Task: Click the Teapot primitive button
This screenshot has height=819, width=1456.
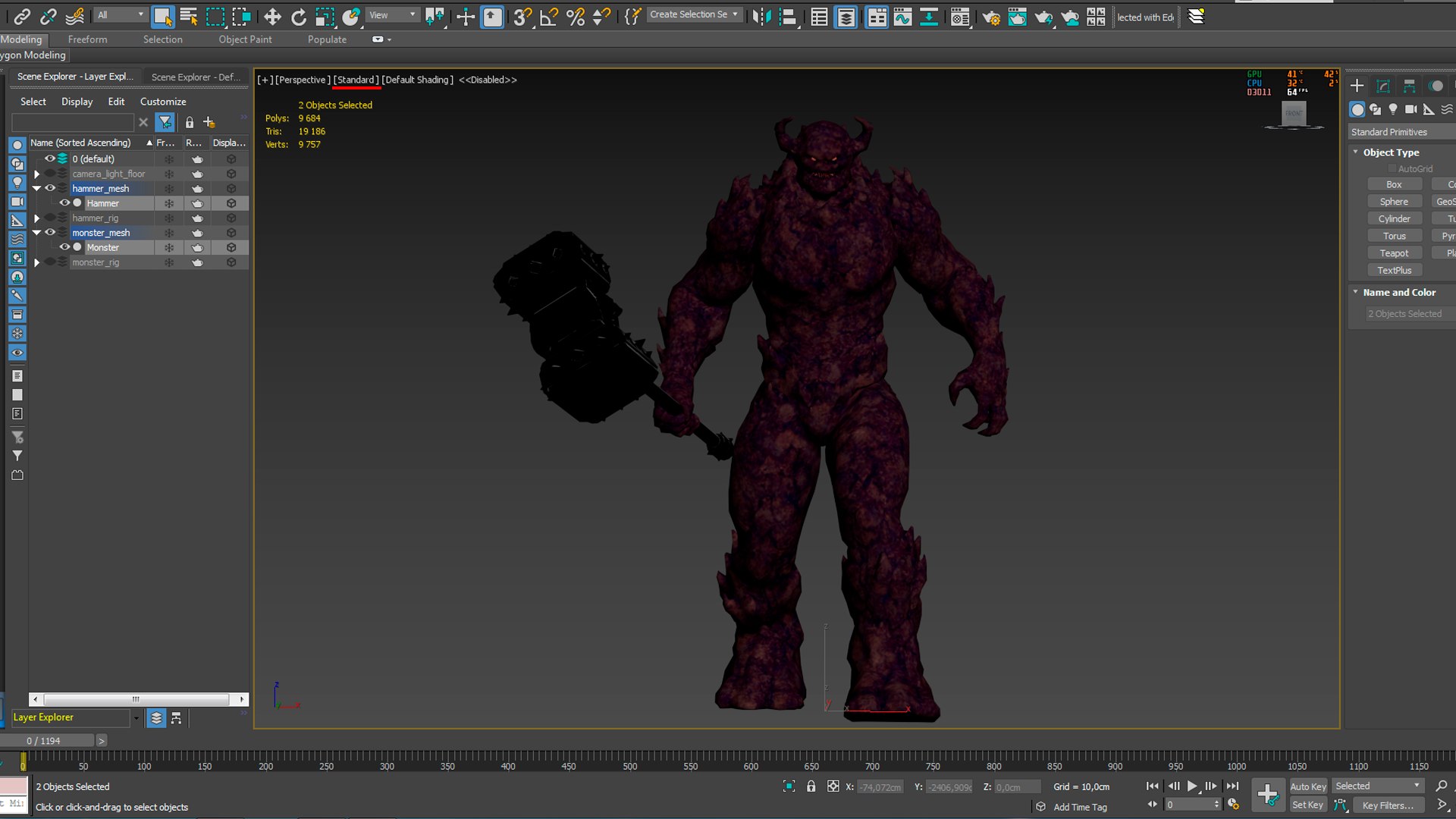Action: click(x=1394, y=253)
